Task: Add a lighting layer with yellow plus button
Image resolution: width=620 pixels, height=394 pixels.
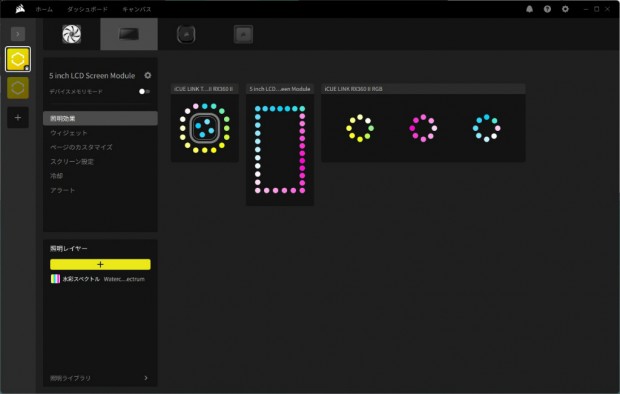Action: pyautogui.click(x=100, y=264)
